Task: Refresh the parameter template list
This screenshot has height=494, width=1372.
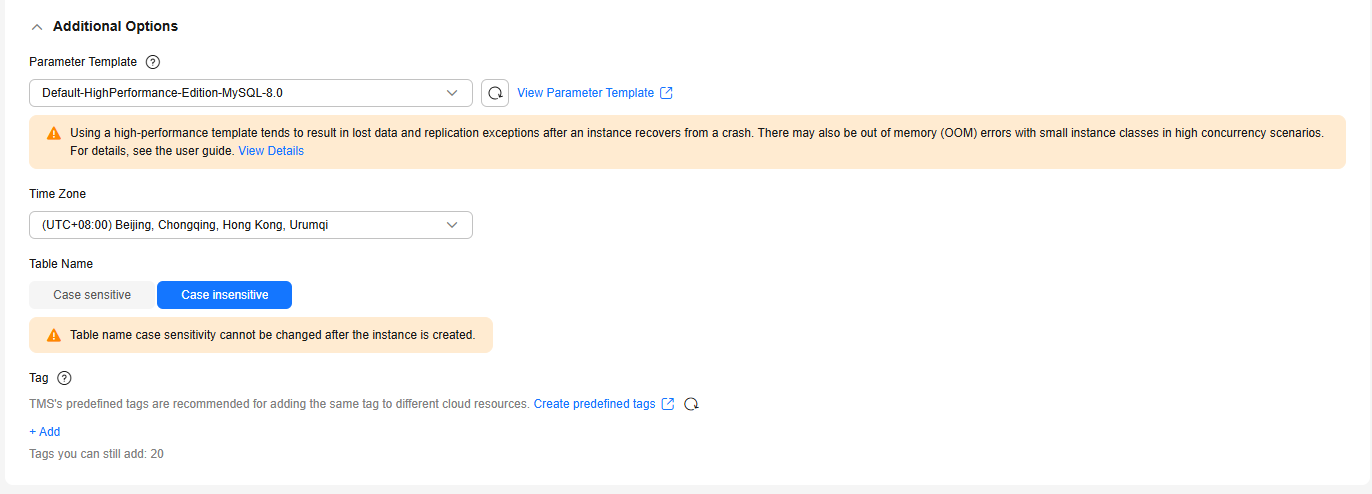Action: pyautogui.click(x=495, y=93)
